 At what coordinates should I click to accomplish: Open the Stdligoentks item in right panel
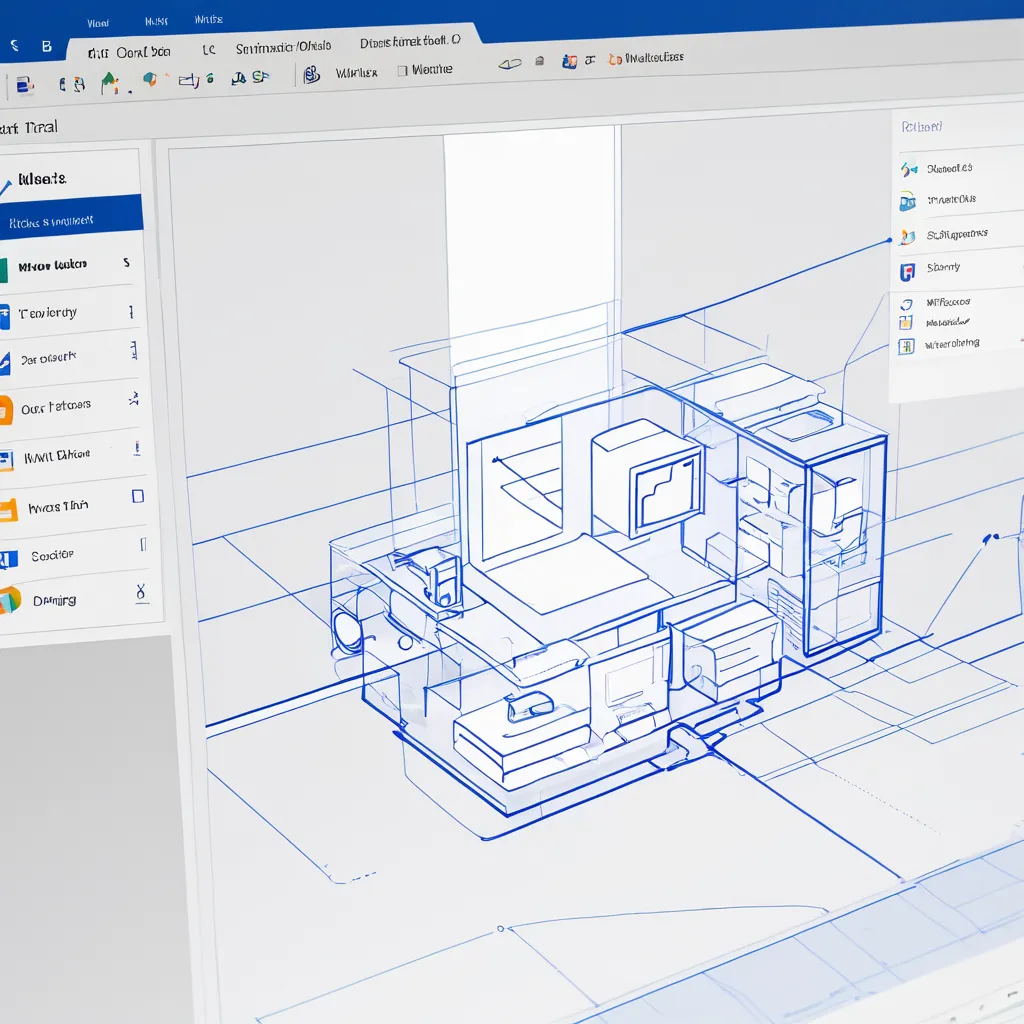point(957,234)
